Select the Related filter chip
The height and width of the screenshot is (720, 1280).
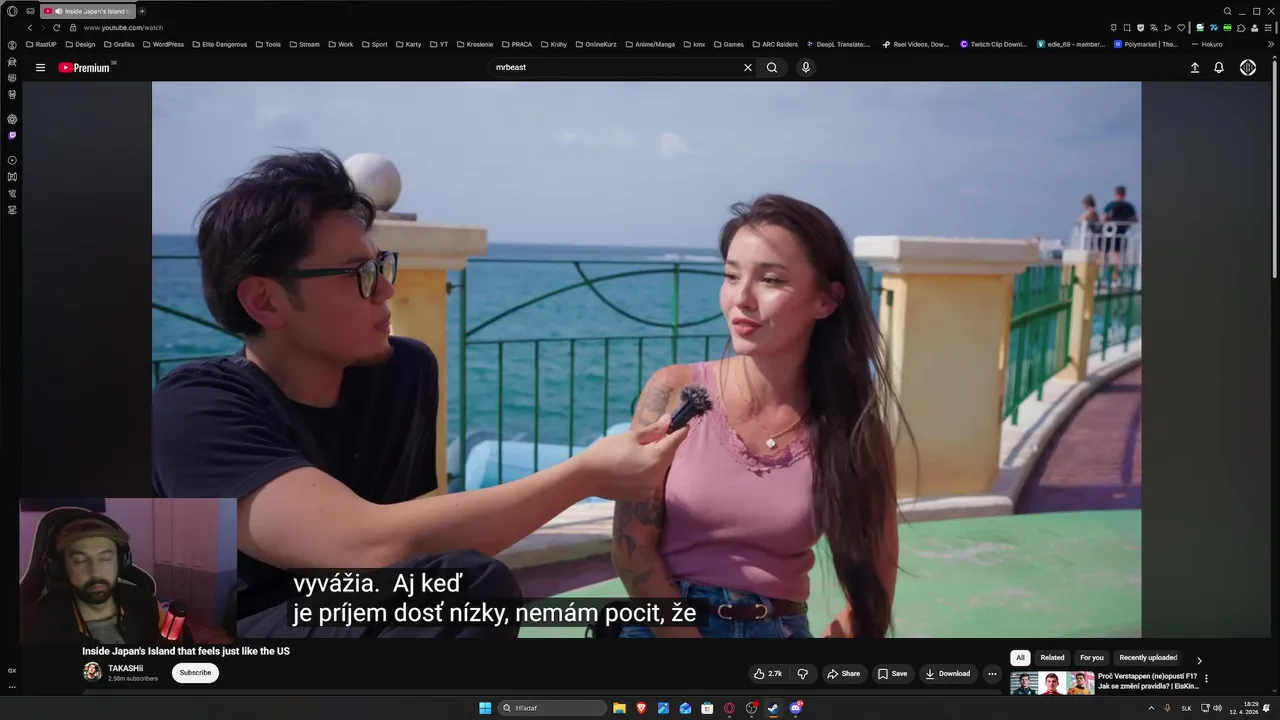pos(1052,658)
